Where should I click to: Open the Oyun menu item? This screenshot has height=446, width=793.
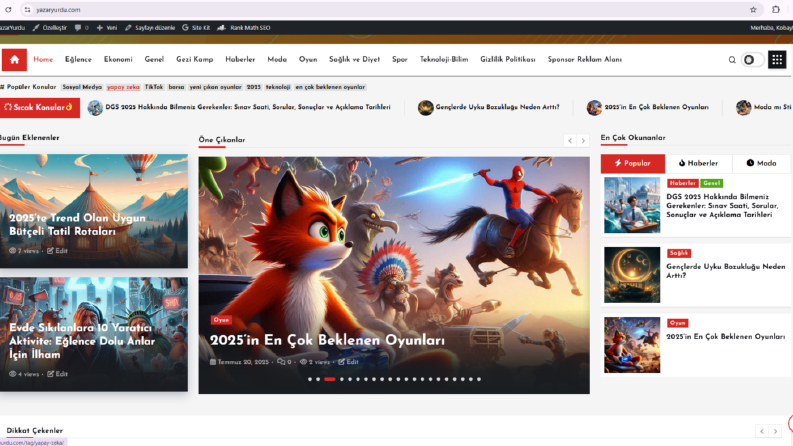coord(308,60)
